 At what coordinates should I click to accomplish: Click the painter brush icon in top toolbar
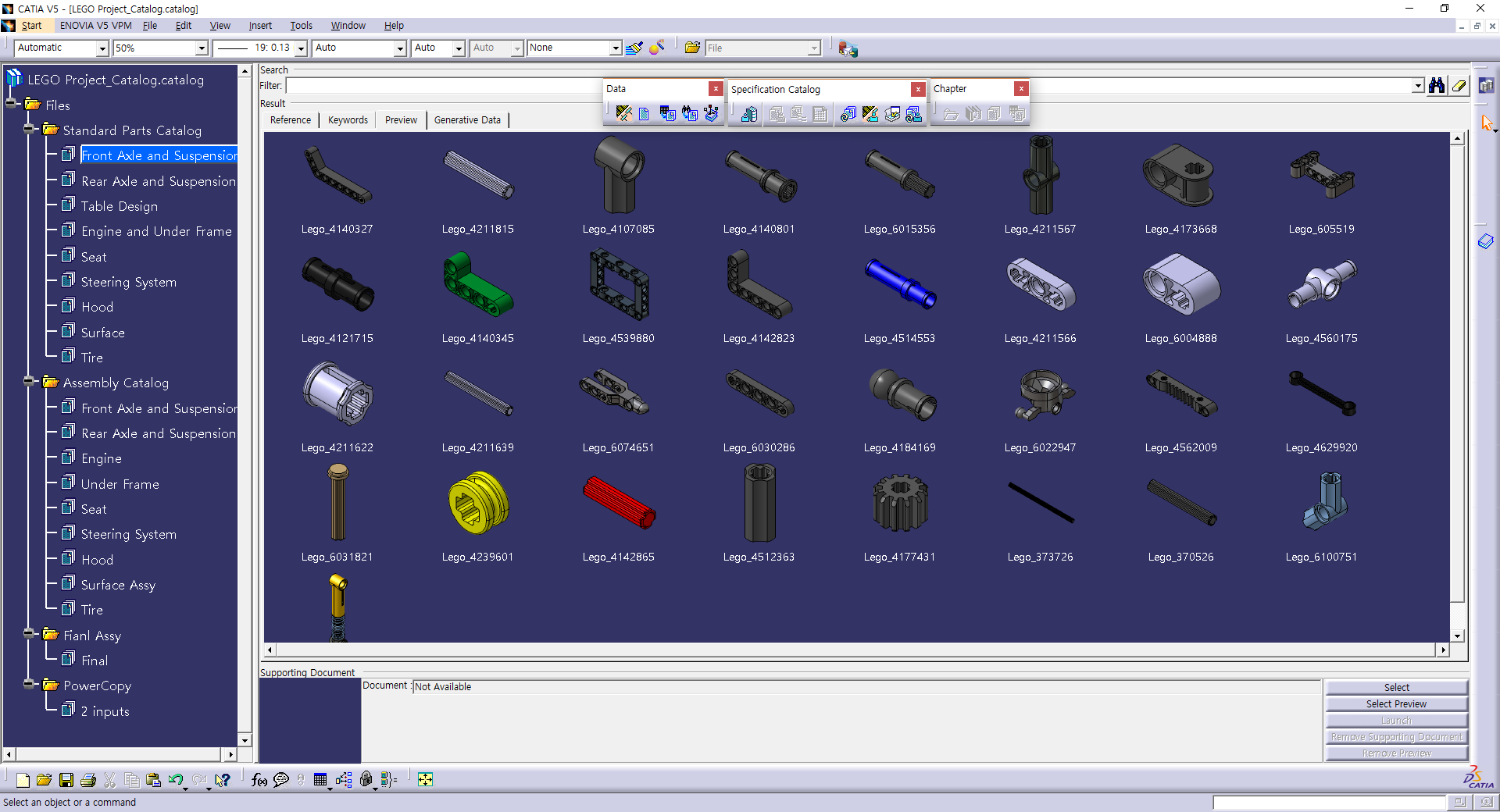[634, 48]
